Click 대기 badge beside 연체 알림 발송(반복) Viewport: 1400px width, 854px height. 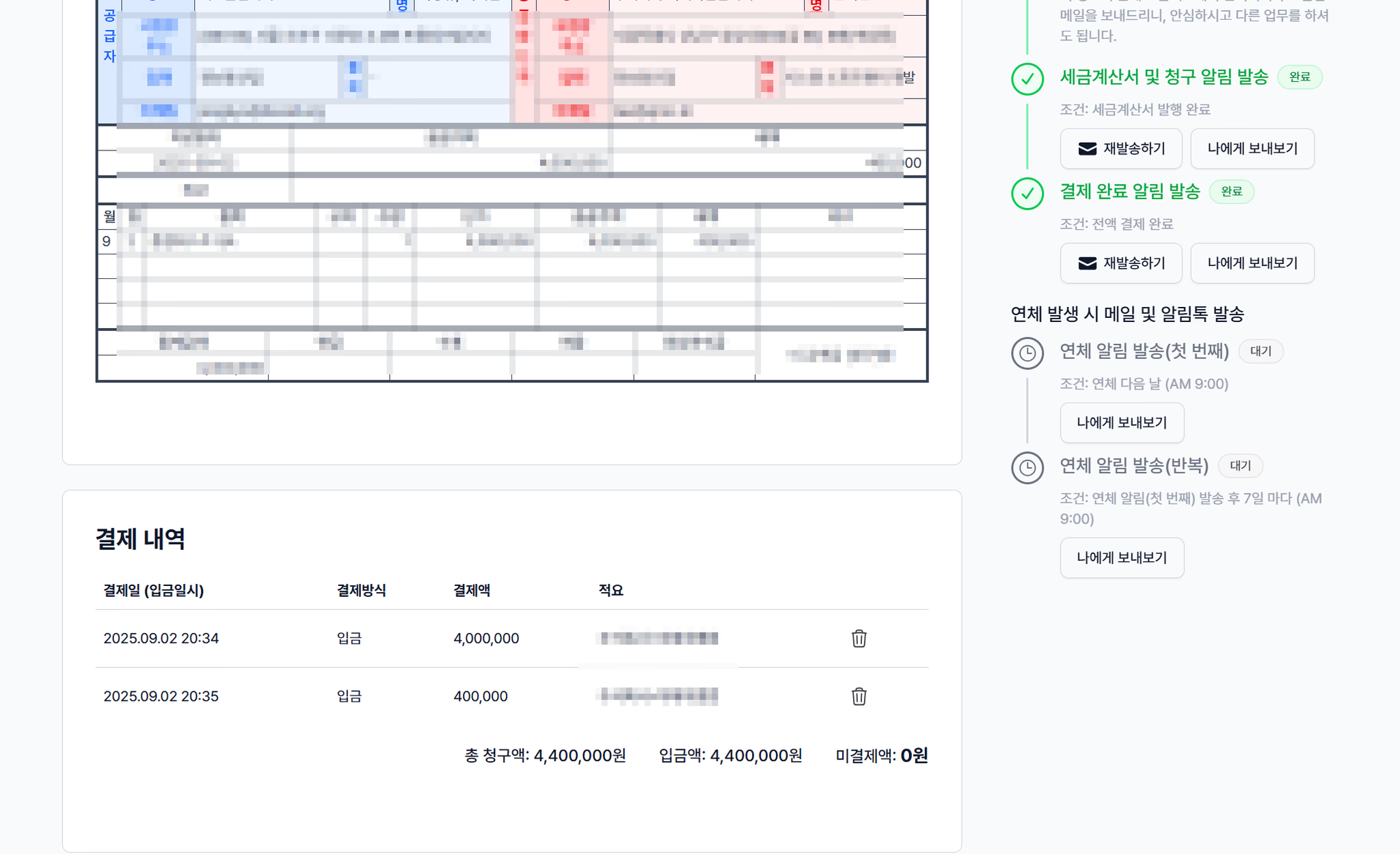point(1239,466)
